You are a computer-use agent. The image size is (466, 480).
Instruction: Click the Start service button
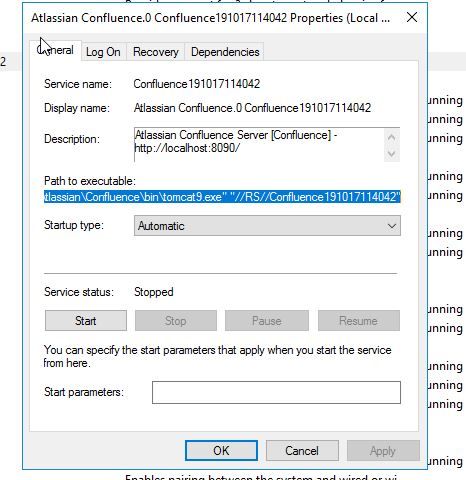[x=86, y=321]
